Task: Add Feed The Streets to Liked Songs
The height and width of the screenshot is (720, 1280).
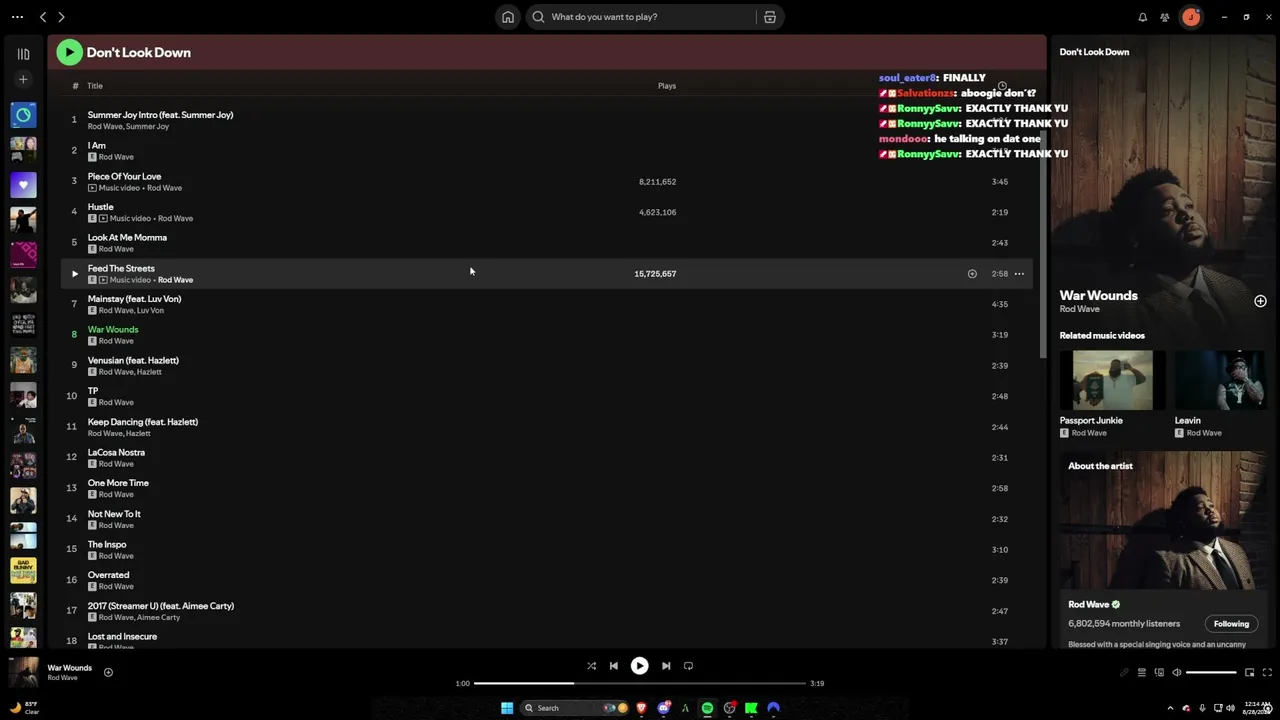Action: tap(972, 274)
